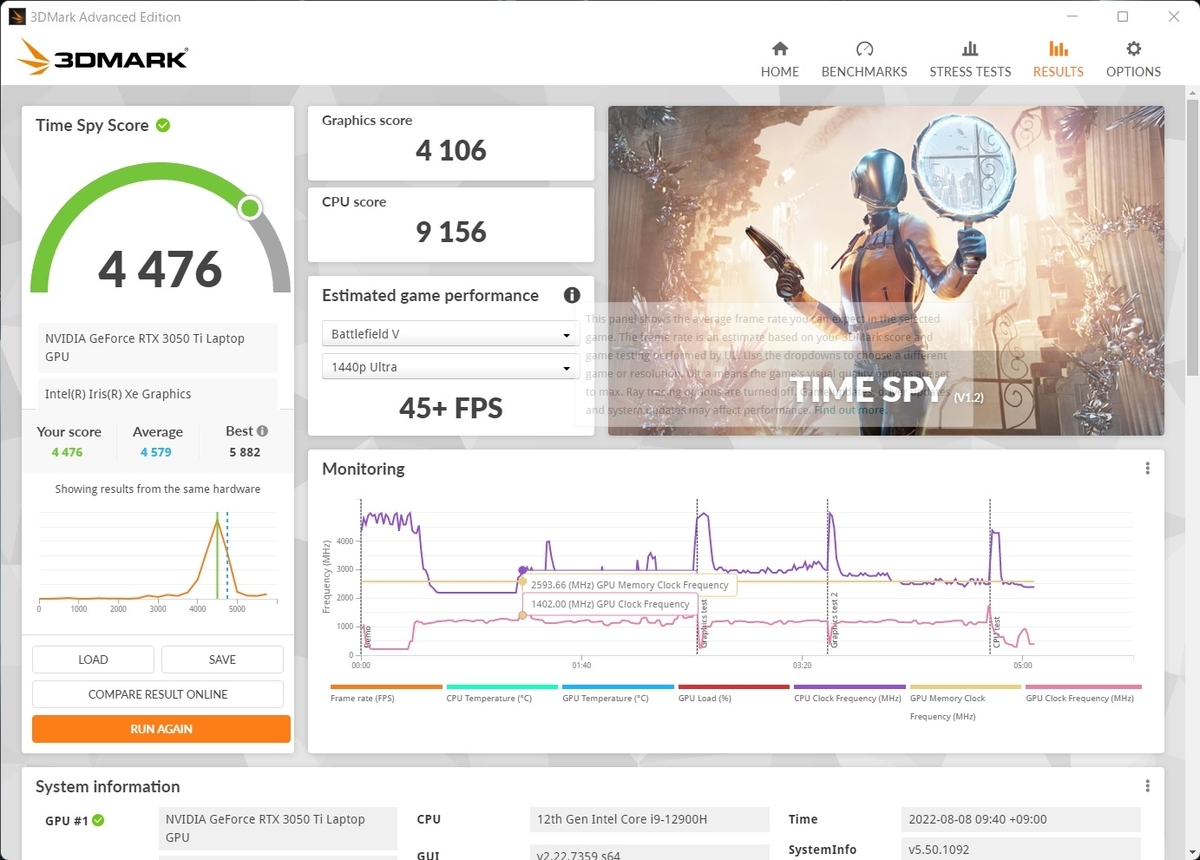Maximize the 3DMark window

tap(1123, 17)
